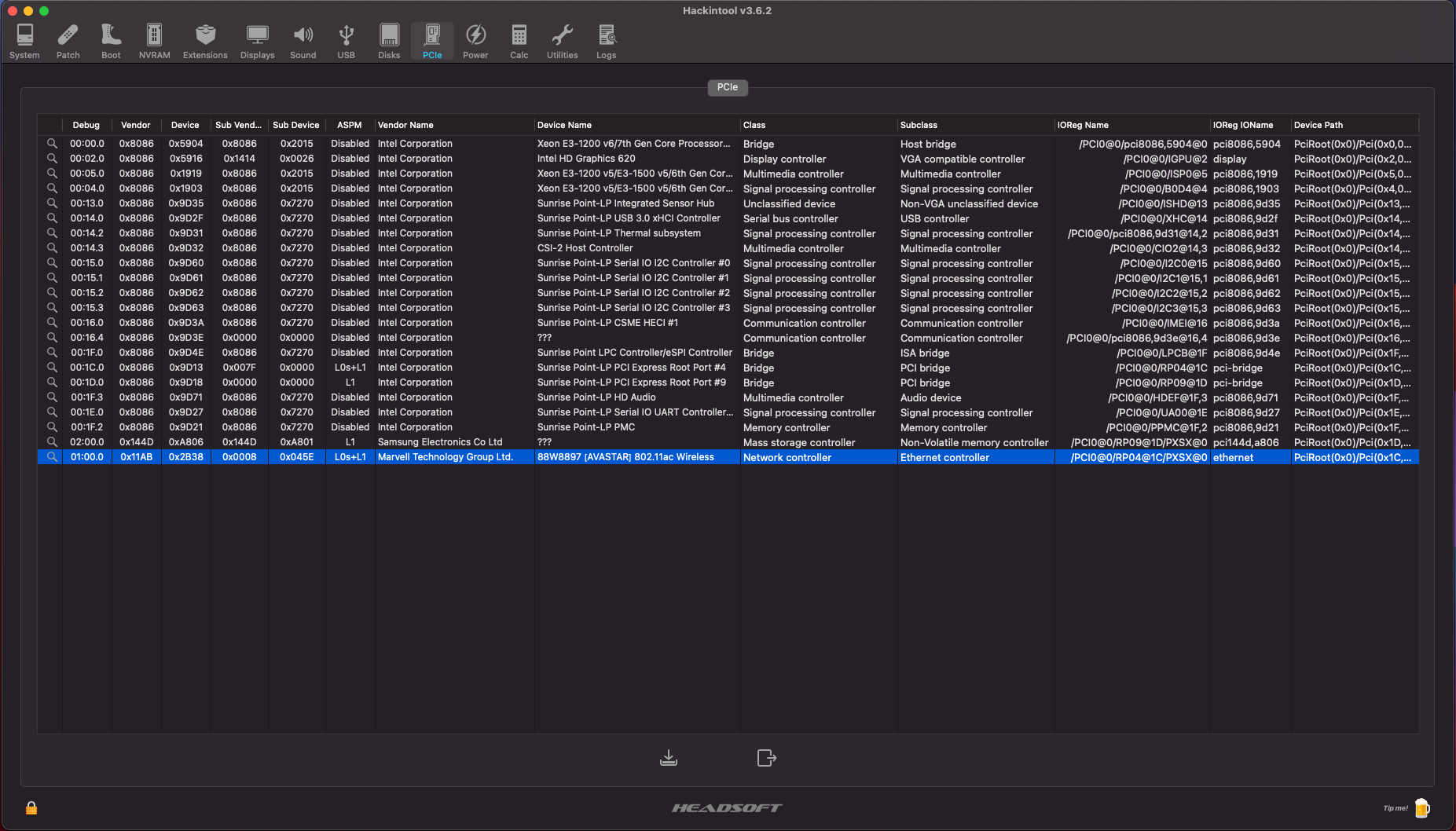Click Non-Volatile memory controller subclass cell
Image resolution: width=1456 pixels, height=831 pixels.
pyautogui.click(x=974, y=442)
